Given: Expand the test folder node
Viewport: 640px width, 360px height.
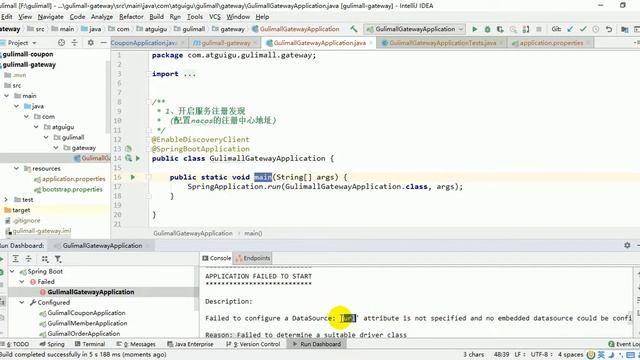Looking at the screenshot, I should (6, 200).
